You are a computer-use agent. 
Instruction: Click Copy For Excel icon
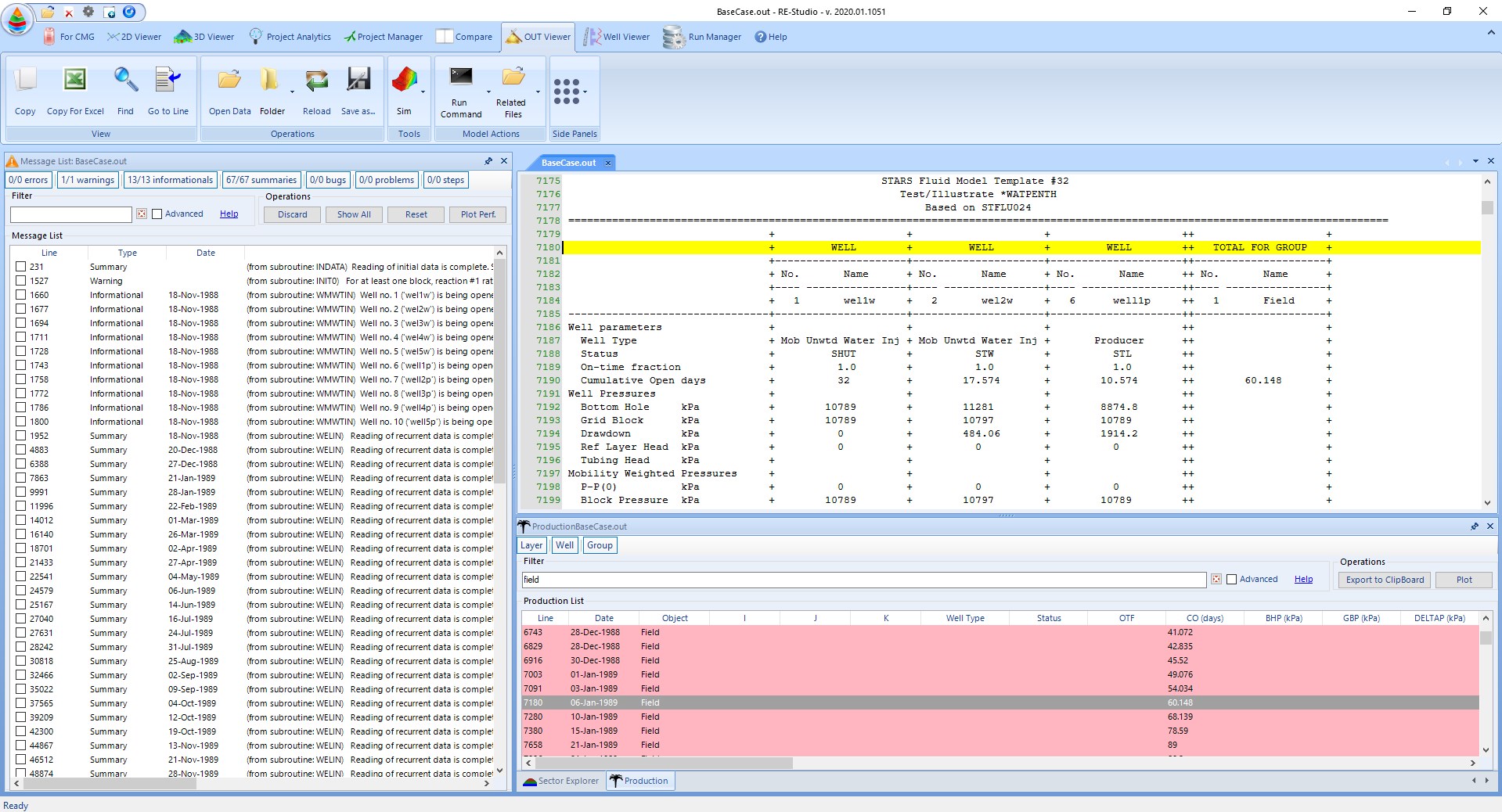pyautogui.click(x=75, y=80)
